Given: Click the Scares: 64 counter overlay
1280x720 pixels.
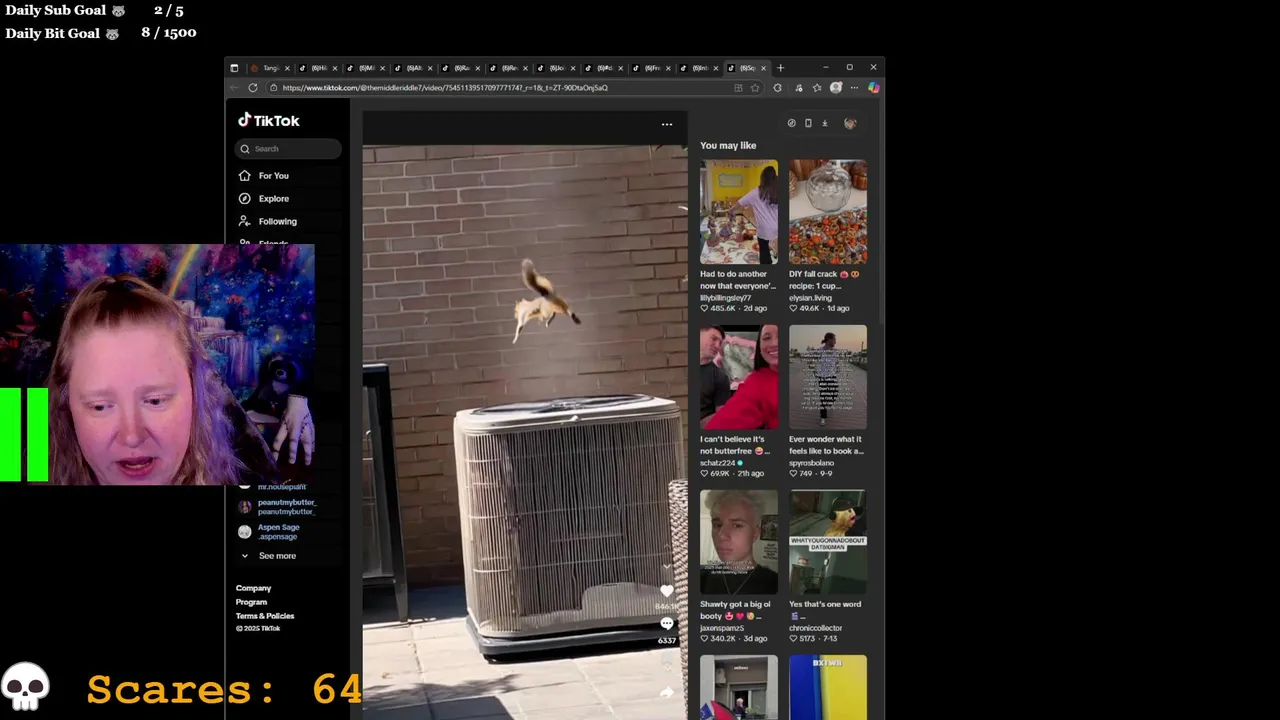Looking at the screenshot, I should (x=224, y=690).
